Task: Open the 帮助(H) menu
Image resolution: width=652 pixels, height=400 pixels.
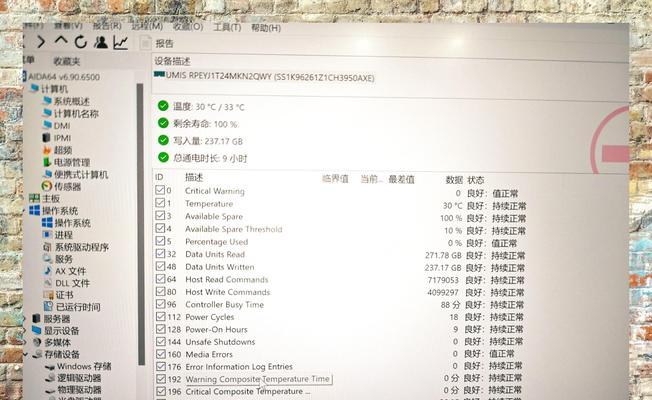Action: pyautogui.click(x=266, y=27)
